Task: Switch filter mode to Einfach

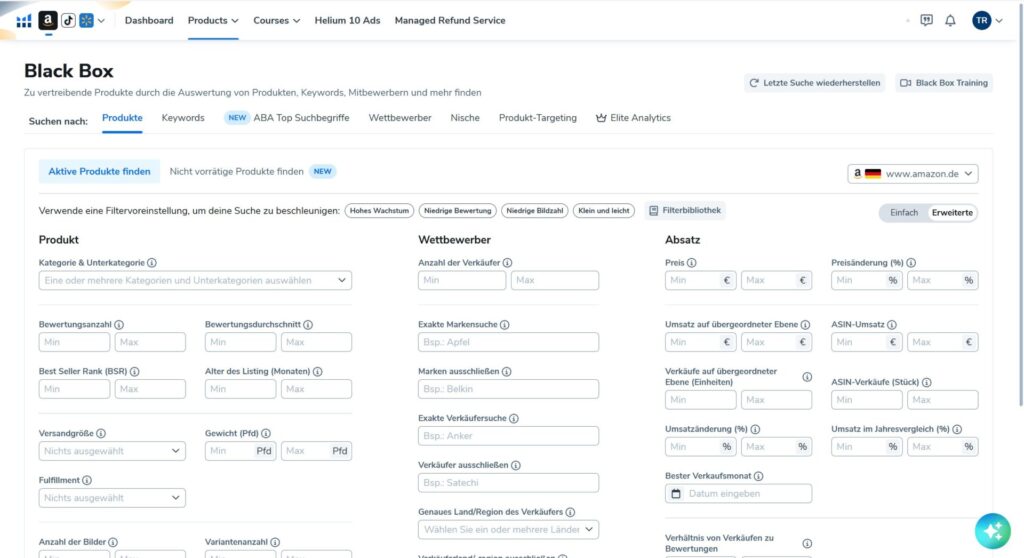Action: pos(904,212)
